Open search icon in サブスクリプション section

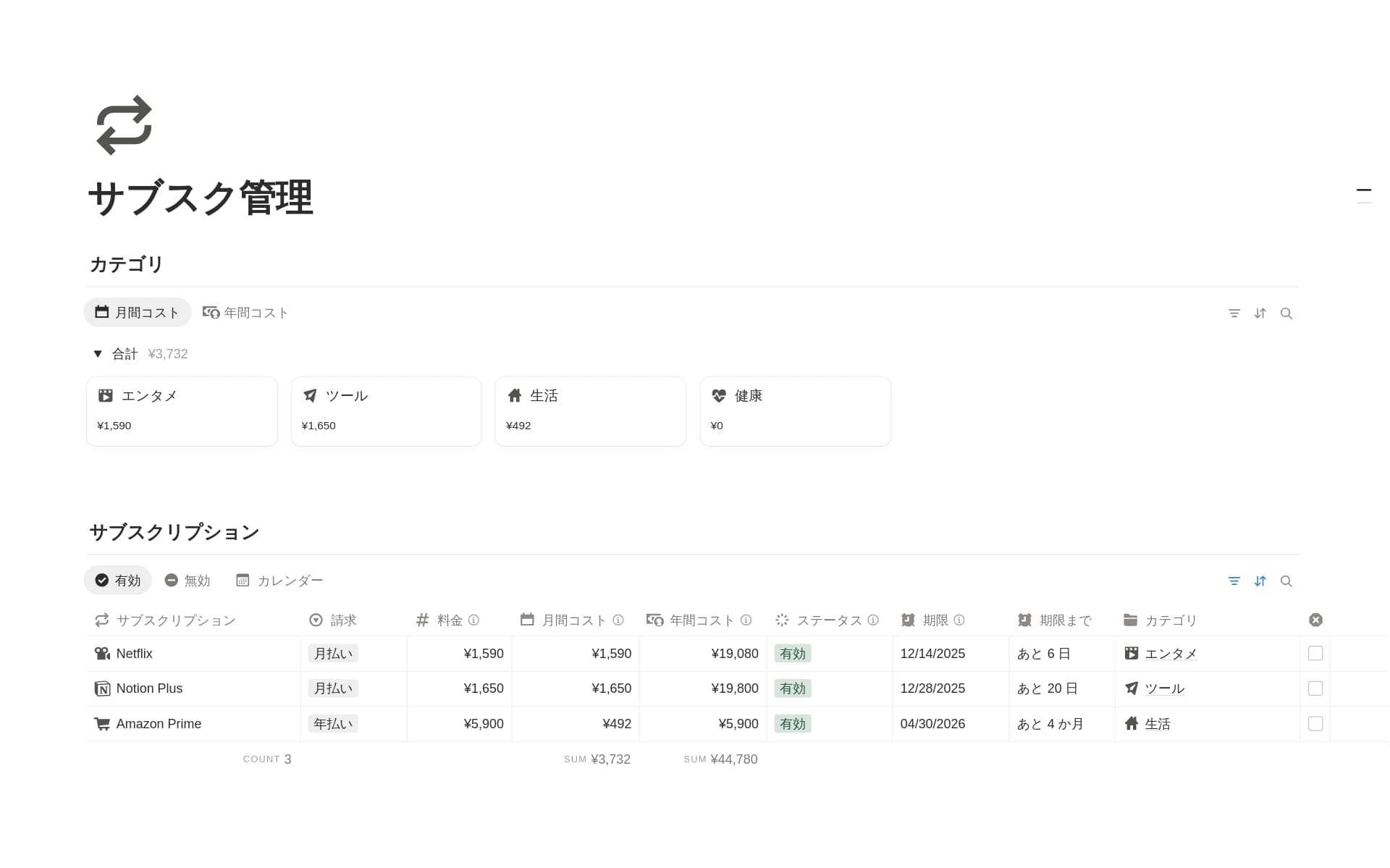1286,581
